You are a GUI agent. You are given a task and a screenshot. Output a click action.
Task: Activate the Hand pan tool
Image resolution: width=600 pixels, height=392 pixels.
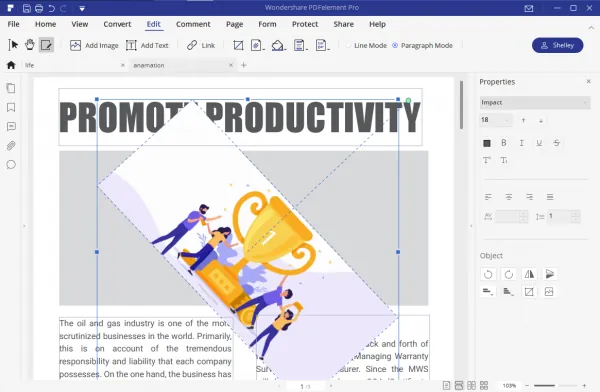tap(29, 45)
